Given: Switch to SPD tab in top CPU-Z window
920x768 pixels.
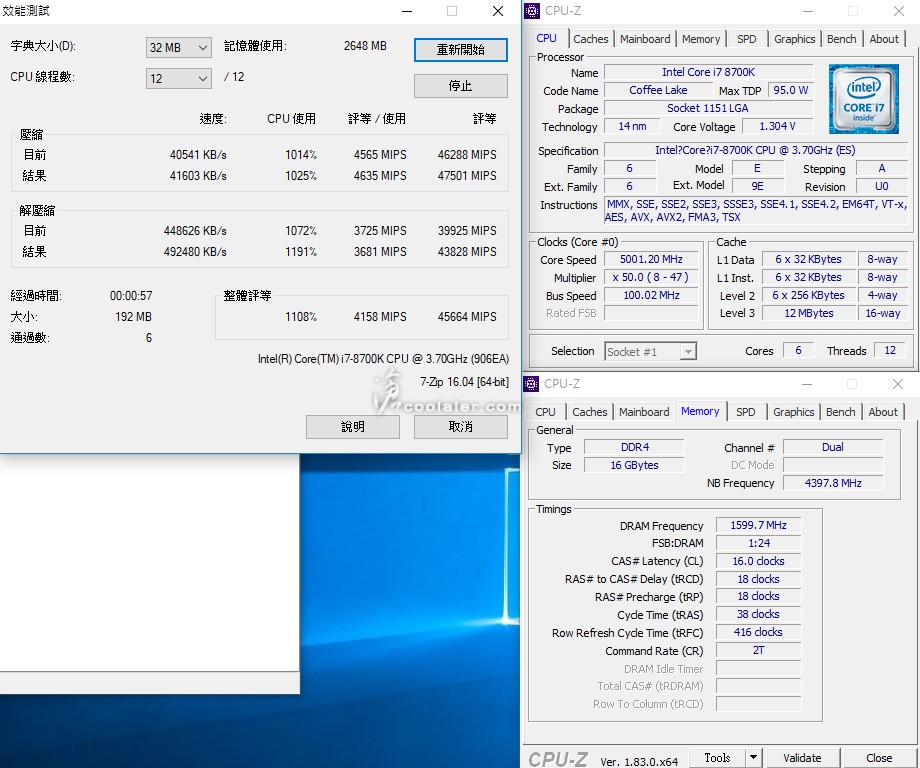Looking at the screenshot, I should point(746,39).
